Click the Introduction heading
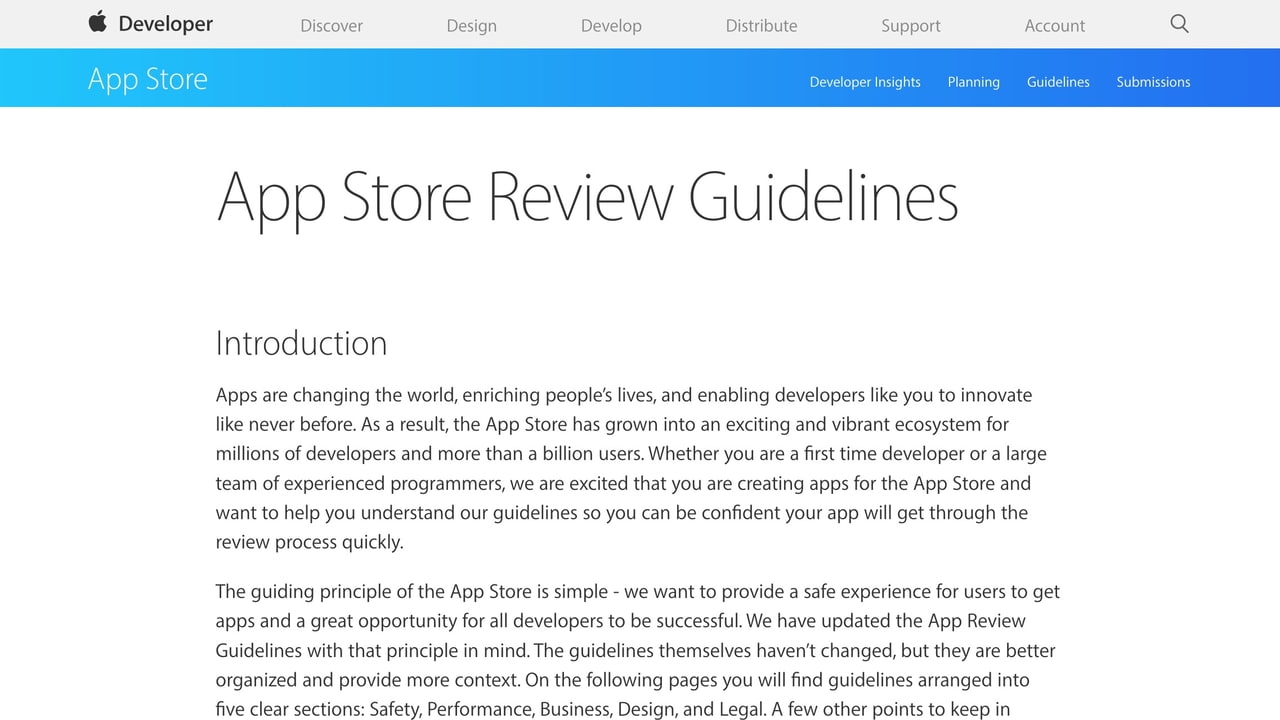Screen dimensions: 1280x720 click(x=301, y=343)
